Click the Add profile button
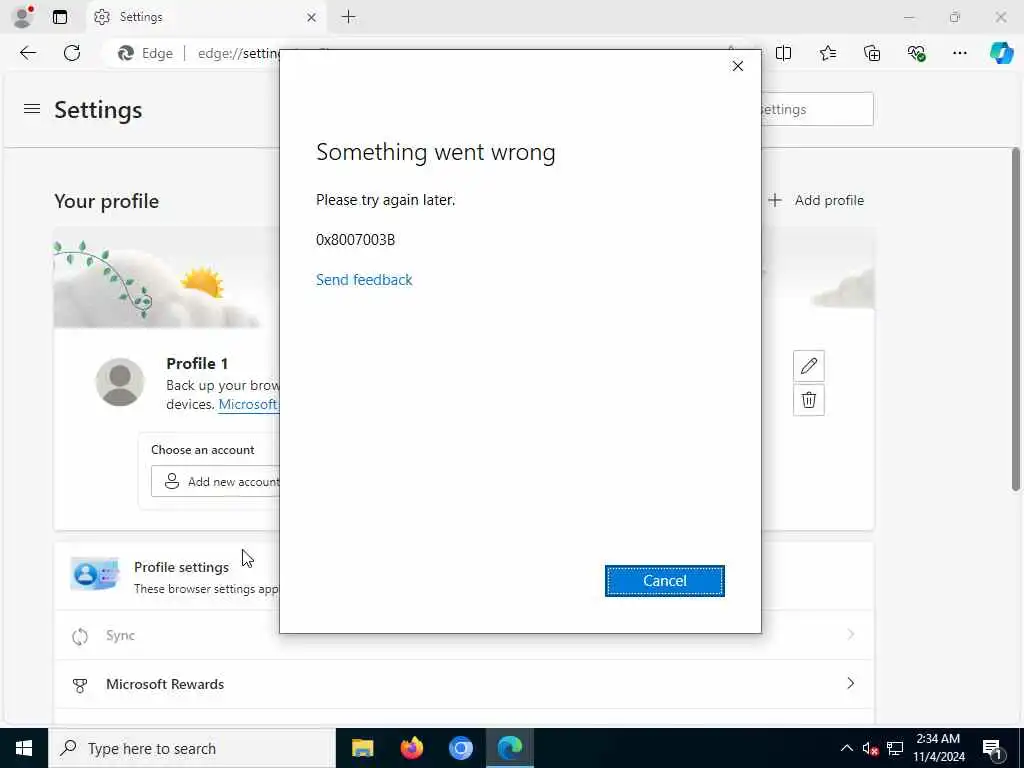1024x768 pixels. (816, 200)
